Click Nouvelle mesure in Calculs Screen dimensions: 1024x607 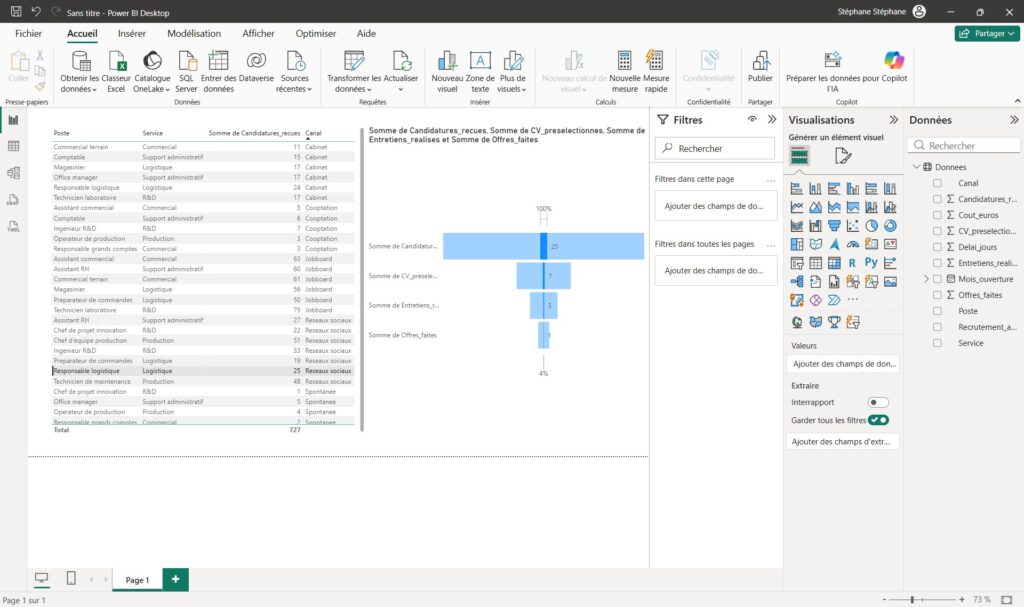click(x=624, y=72)
